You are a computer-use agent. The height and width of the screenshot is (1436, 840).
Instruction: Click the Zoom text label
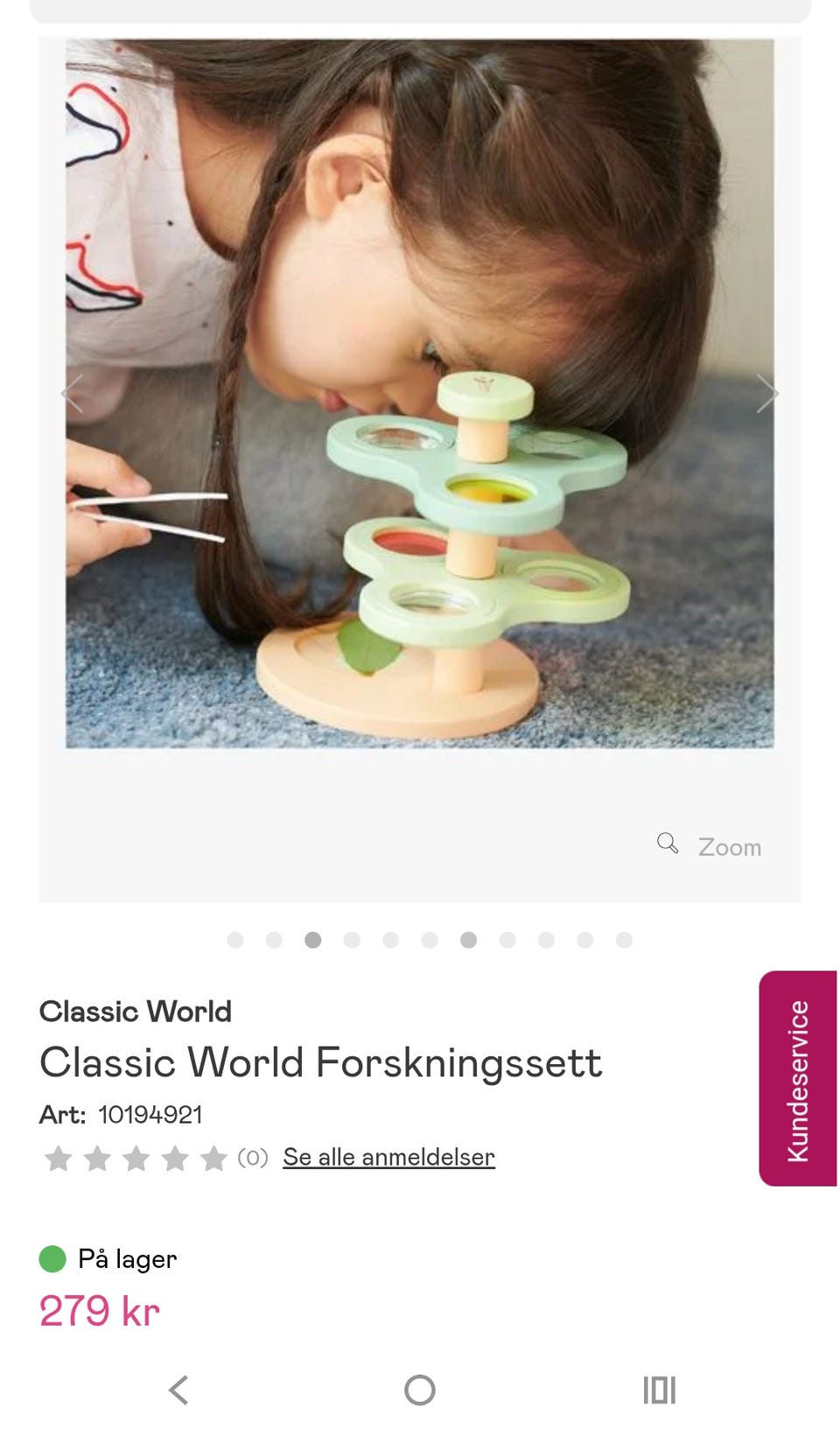730,847
